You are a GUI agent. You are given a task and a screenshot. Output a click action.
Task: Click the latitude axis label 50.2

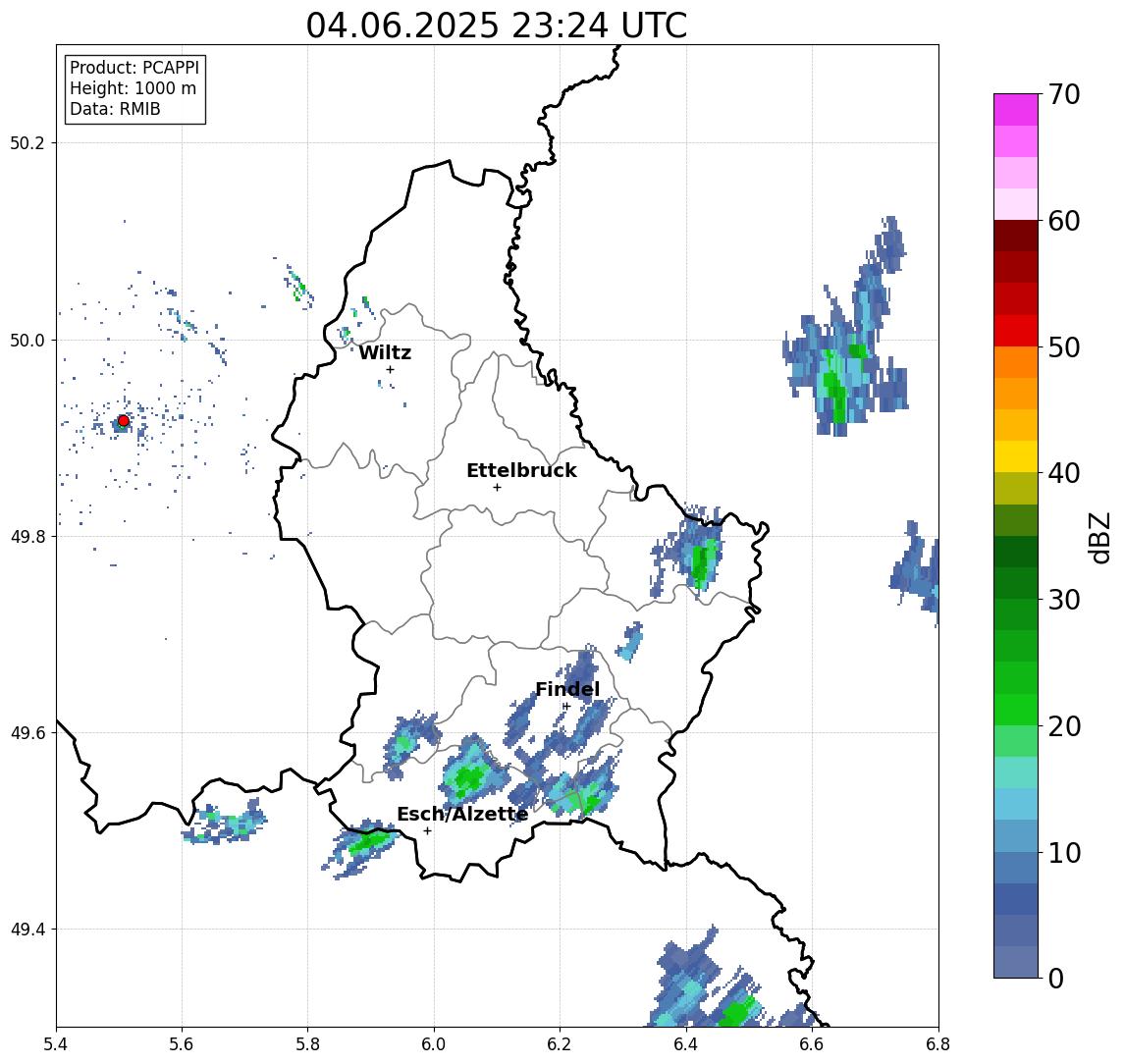pyautogui.click(x=27, y=142)
